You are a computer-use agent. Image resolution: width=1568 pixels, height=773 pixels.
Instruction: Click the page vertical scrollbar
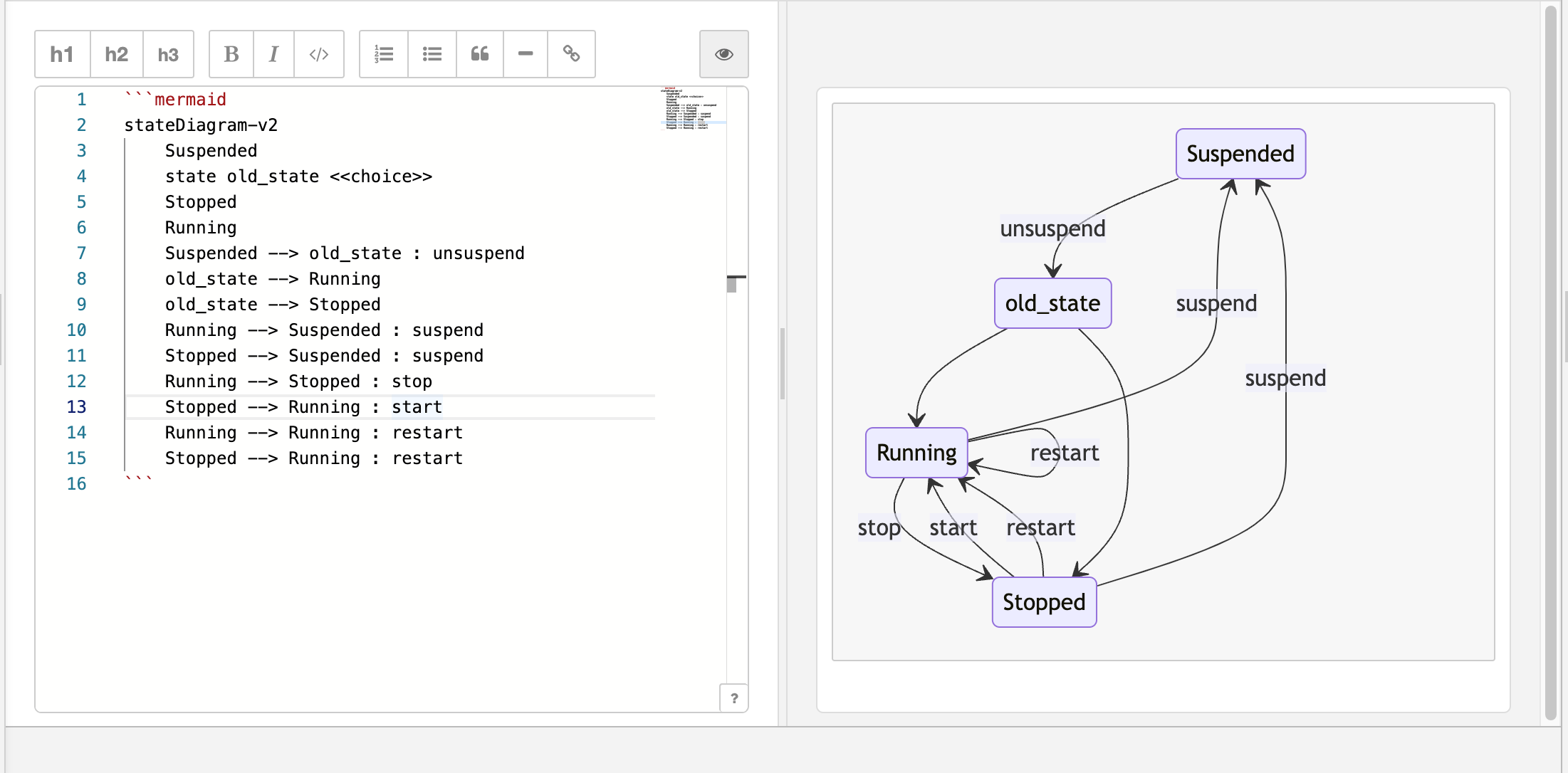click(x=1551, y=363)
